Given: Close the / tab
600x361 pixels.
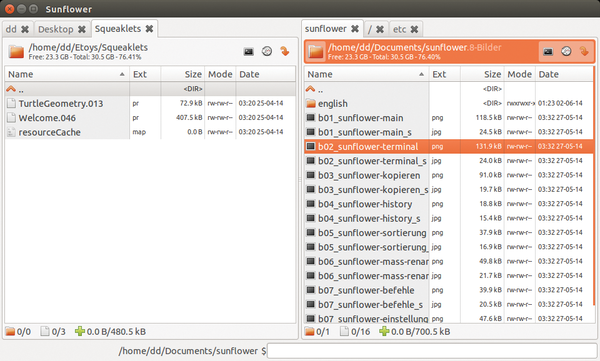Looking at the screenshot, I should tap(380, 29).
